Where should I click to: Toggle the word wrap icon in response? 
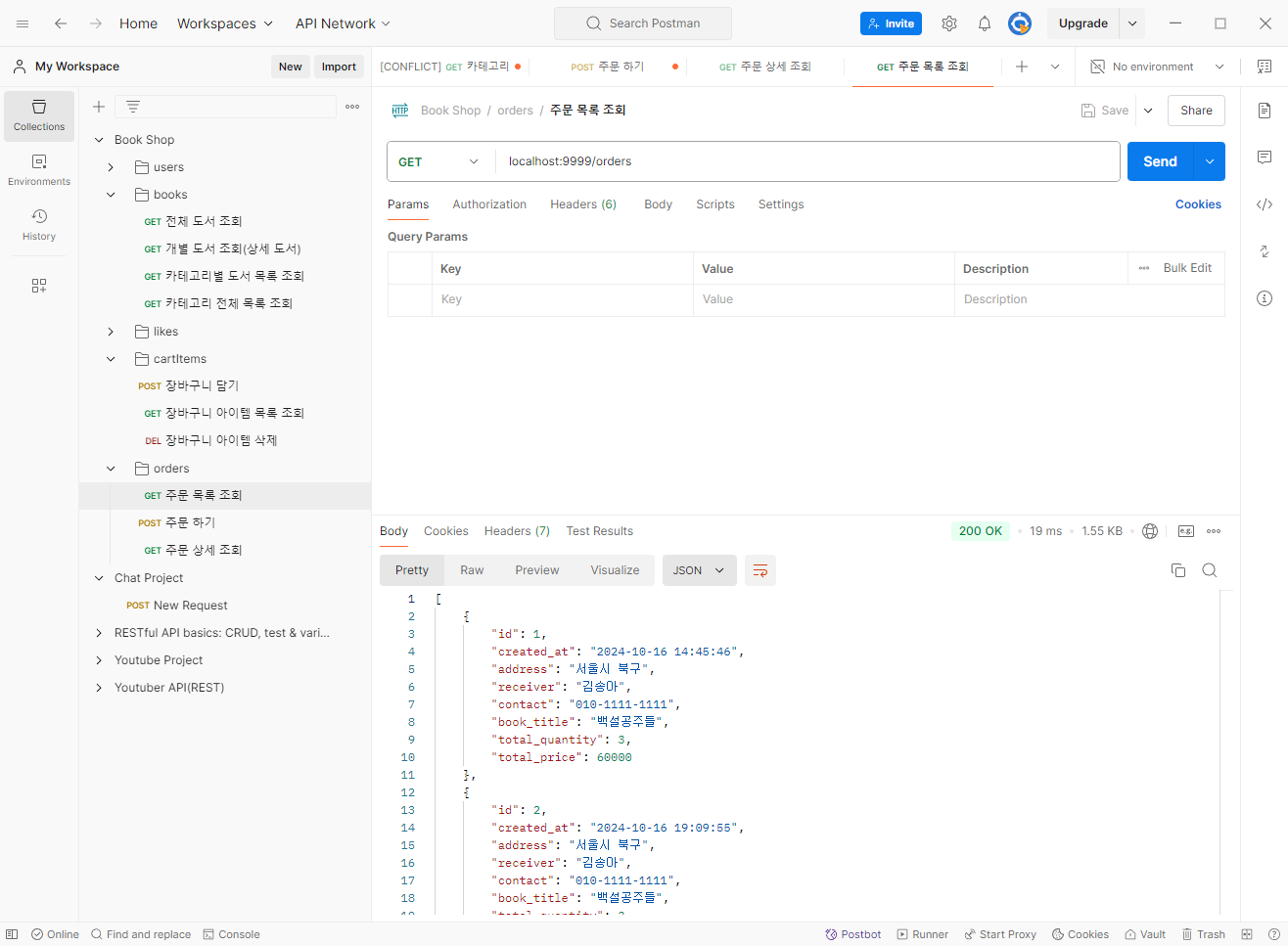(x=760, y=570)
